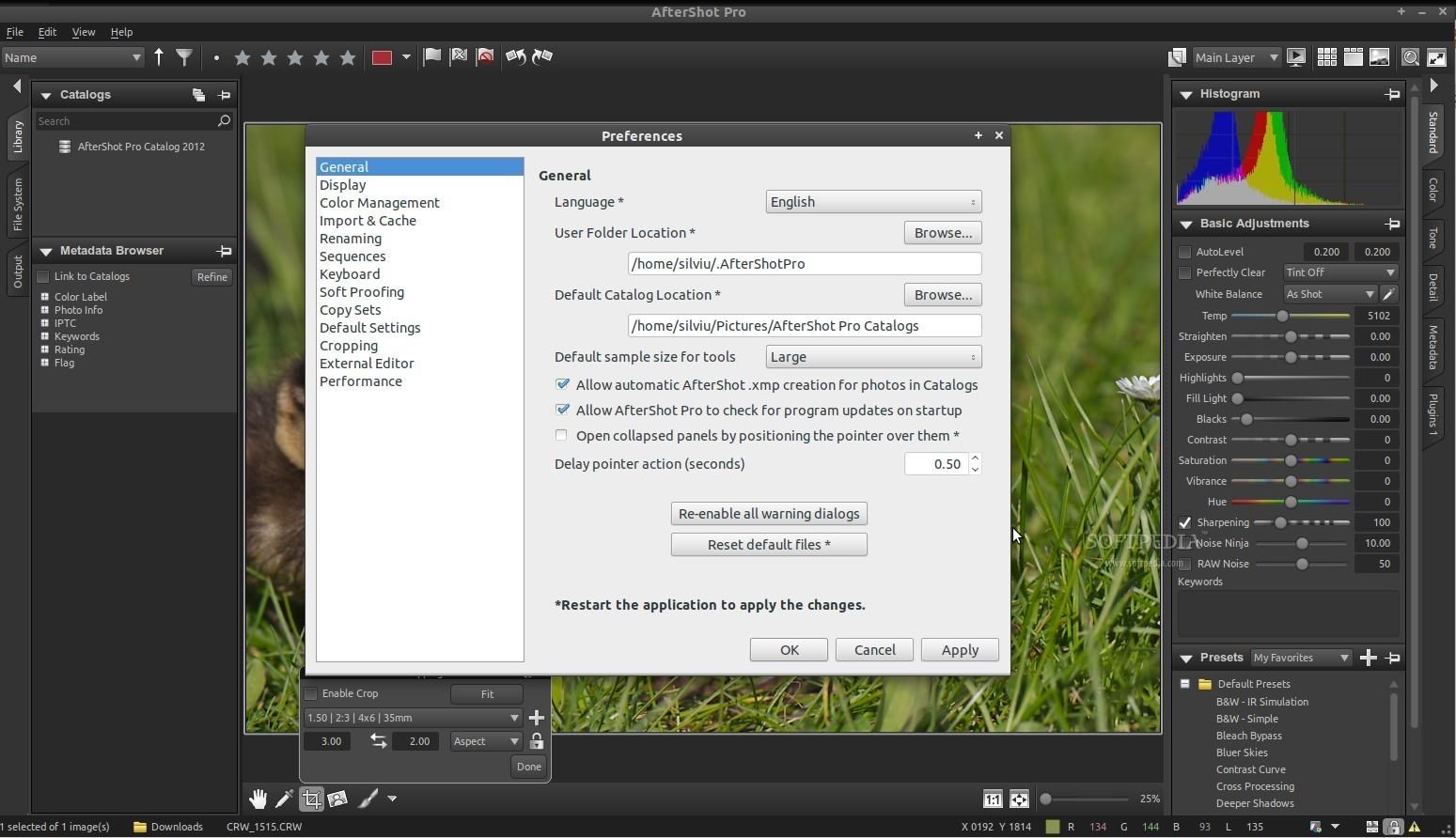Enter full screen mode
This screenshot has width=1456, height=838.
pos(1437,57)
